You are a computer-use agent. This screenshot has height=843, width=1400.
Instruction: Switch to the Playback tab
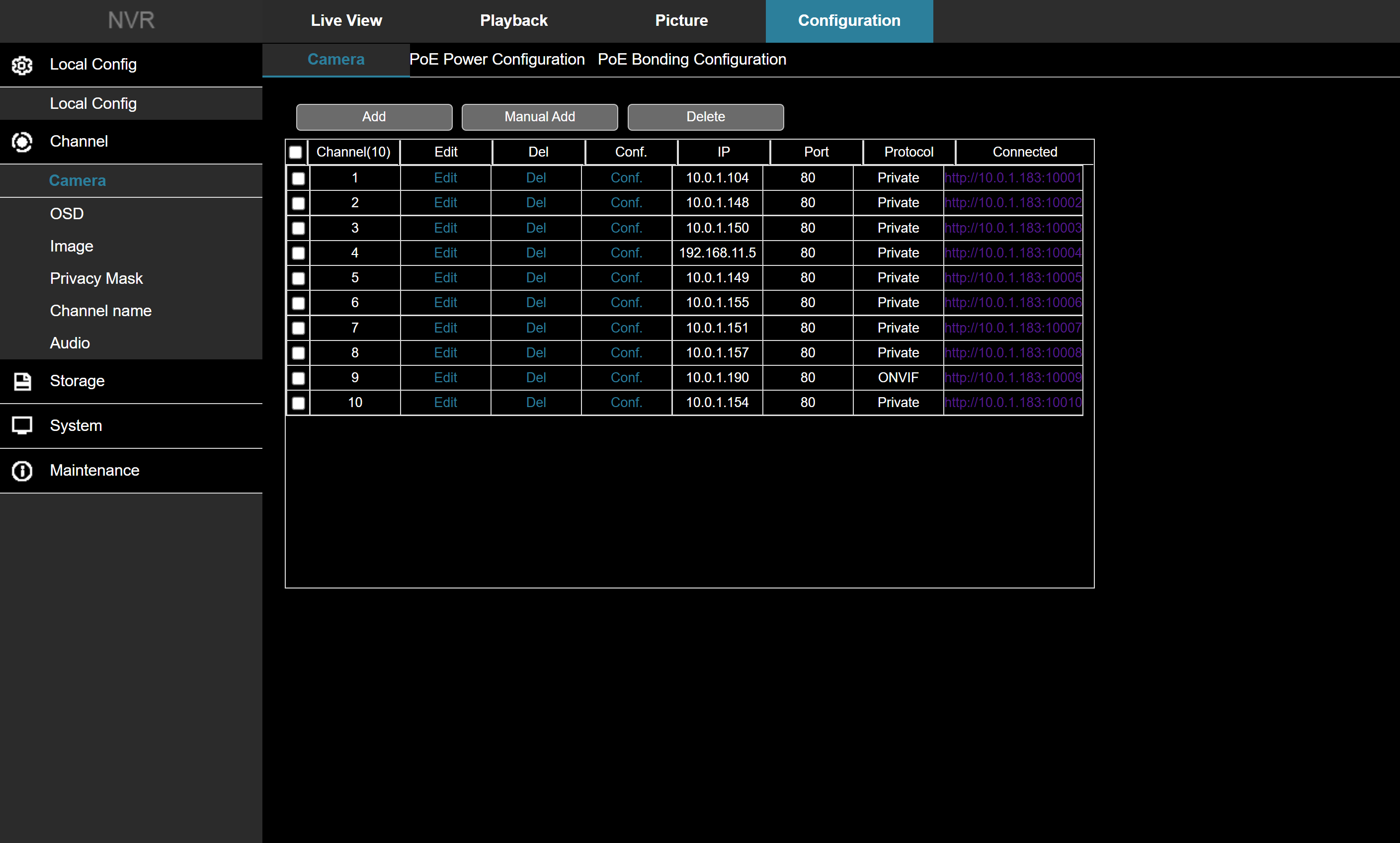point(513,21)
